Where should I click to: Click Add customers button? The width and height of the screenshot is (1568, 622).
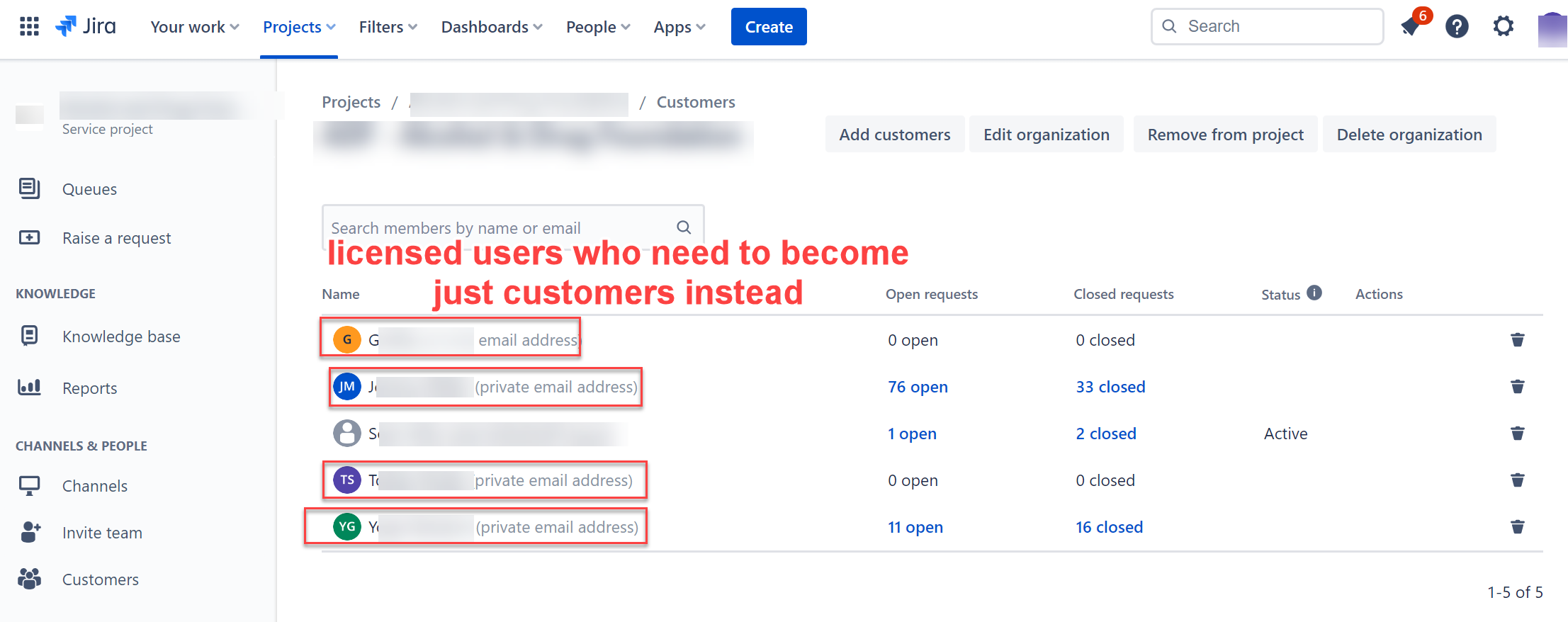pos(895,135)
